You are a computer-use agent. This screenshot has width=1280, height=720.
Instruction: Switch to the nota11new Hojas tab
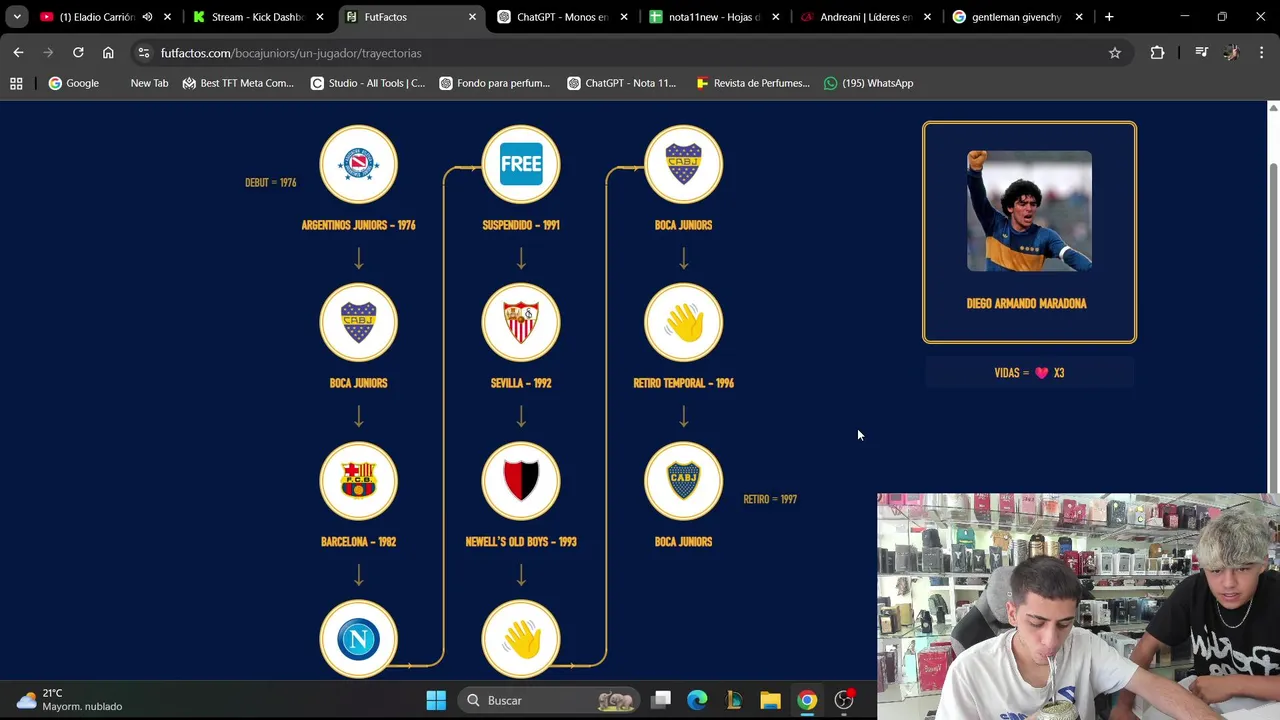[x=713, y=17]
